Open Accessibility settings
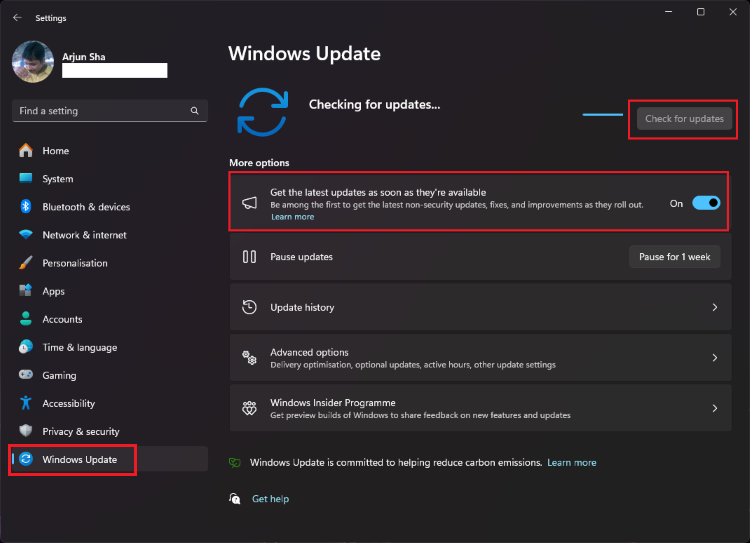750x543 pixels. 110,403
